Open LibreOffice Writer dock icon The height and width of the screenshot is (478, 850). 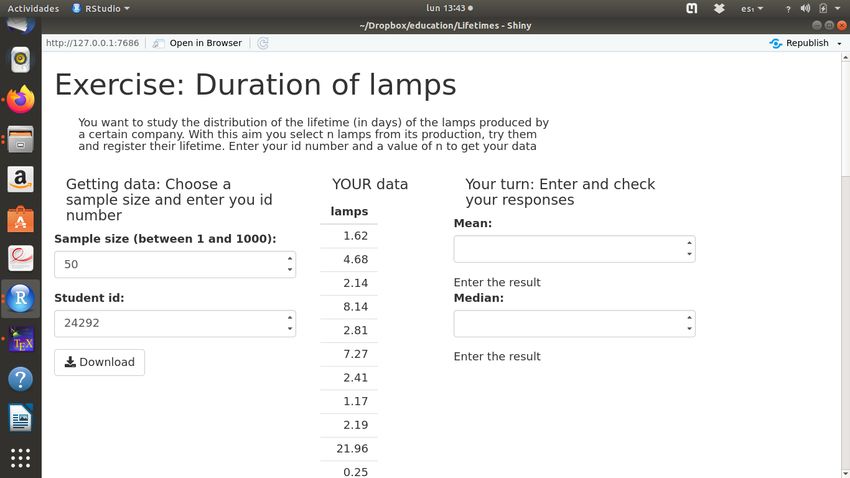point(21,418)
